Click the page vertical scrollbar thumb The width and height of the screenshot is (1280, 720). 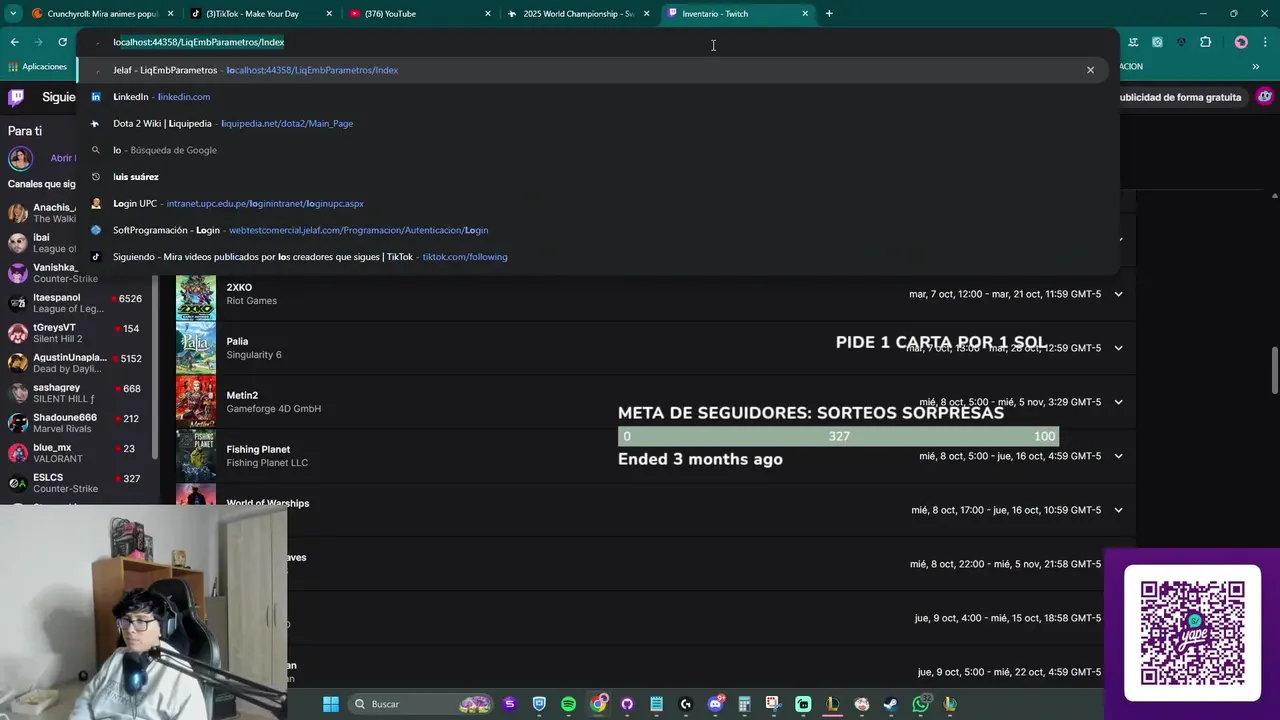1274,371
